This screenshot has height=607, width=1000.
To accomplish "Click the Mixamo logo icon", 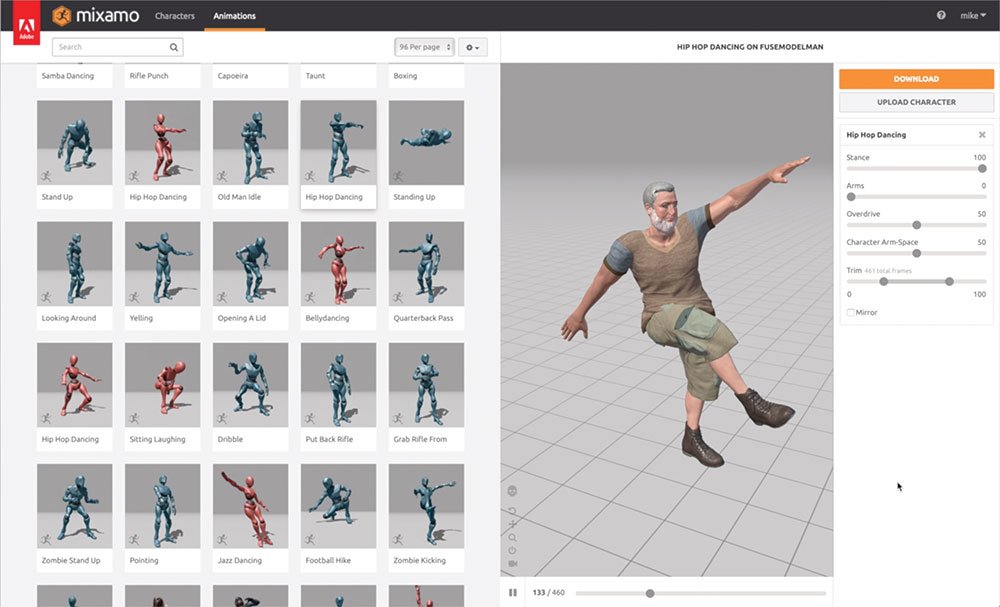I will point(62,15).
